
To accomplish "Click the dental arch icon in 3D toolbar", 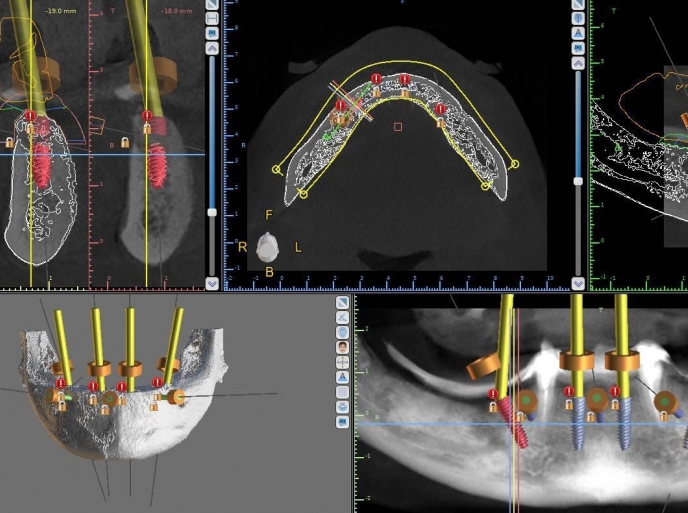I will 342,407.
